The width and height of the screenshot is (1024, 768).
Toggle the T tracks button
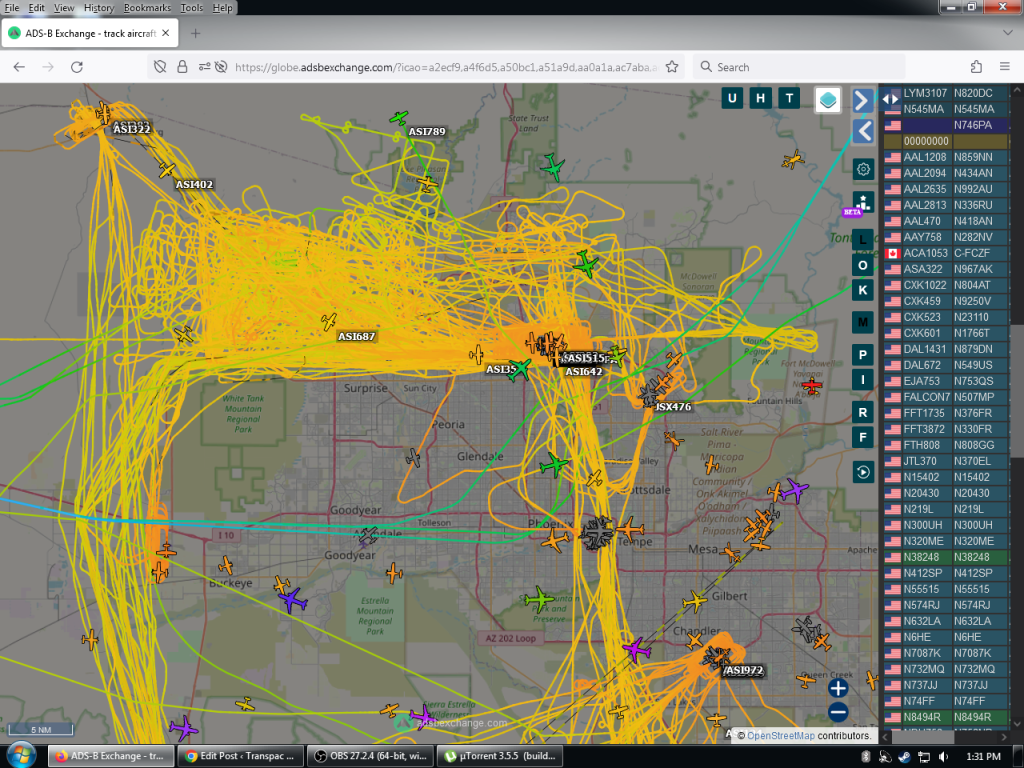pos(789,99)
